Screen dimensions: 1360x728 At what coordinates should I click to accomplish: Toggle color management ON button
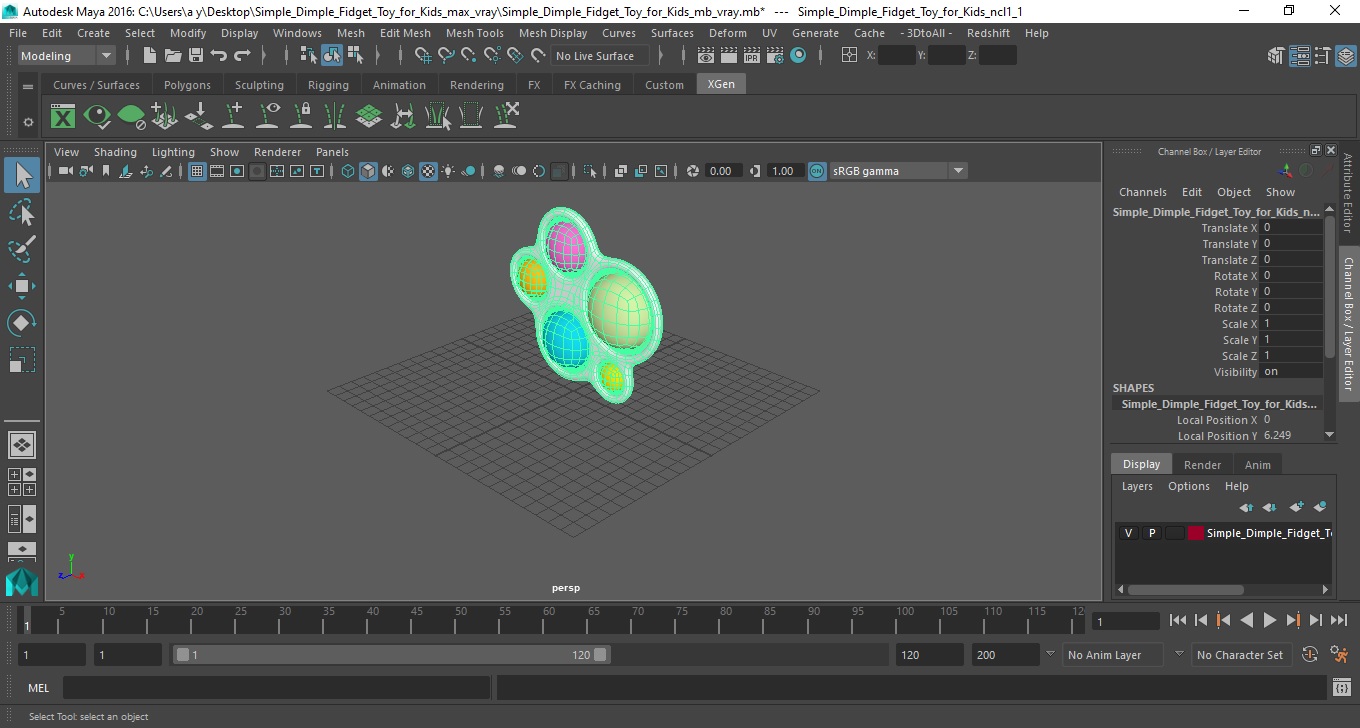817,171
